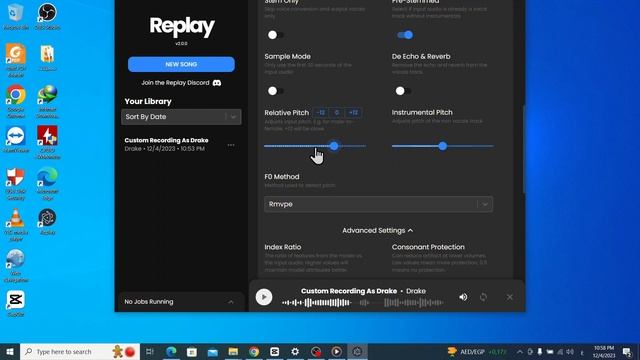Image resolution: width=640 pixels, height=360 pixels.
Task: Open Microsoft Edge from the taskbar
Action: [171, 351]
